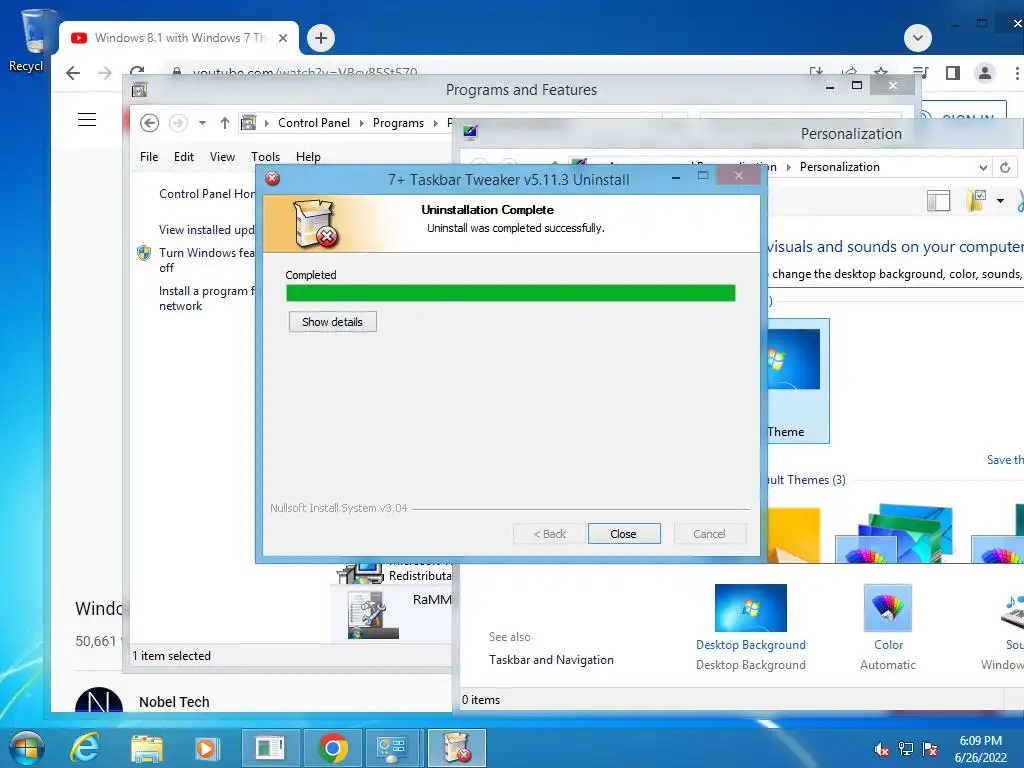Click the Start button on taskbar

pyautogui.click(x=26, y=748)
